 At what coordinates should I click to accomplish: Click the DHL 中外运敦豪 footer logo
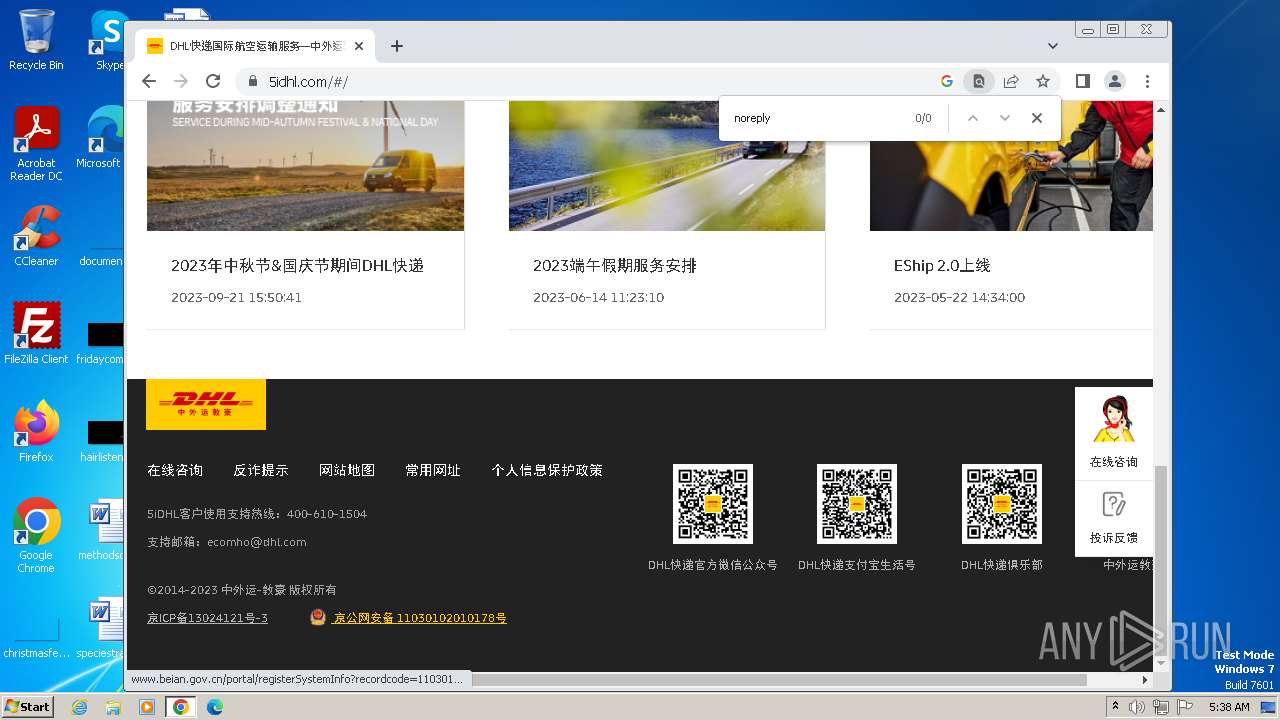206,404
